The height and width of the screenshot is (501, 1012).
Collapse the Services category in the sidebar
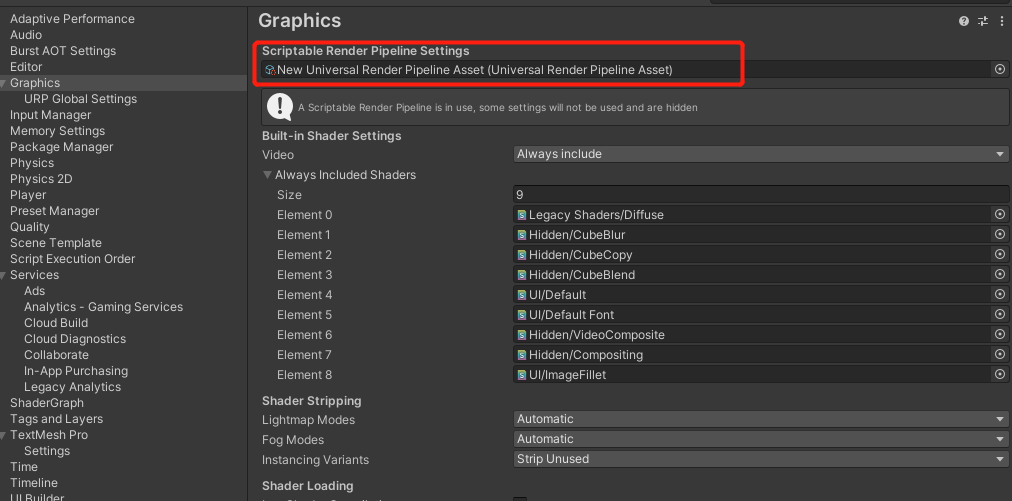[4, 275]
